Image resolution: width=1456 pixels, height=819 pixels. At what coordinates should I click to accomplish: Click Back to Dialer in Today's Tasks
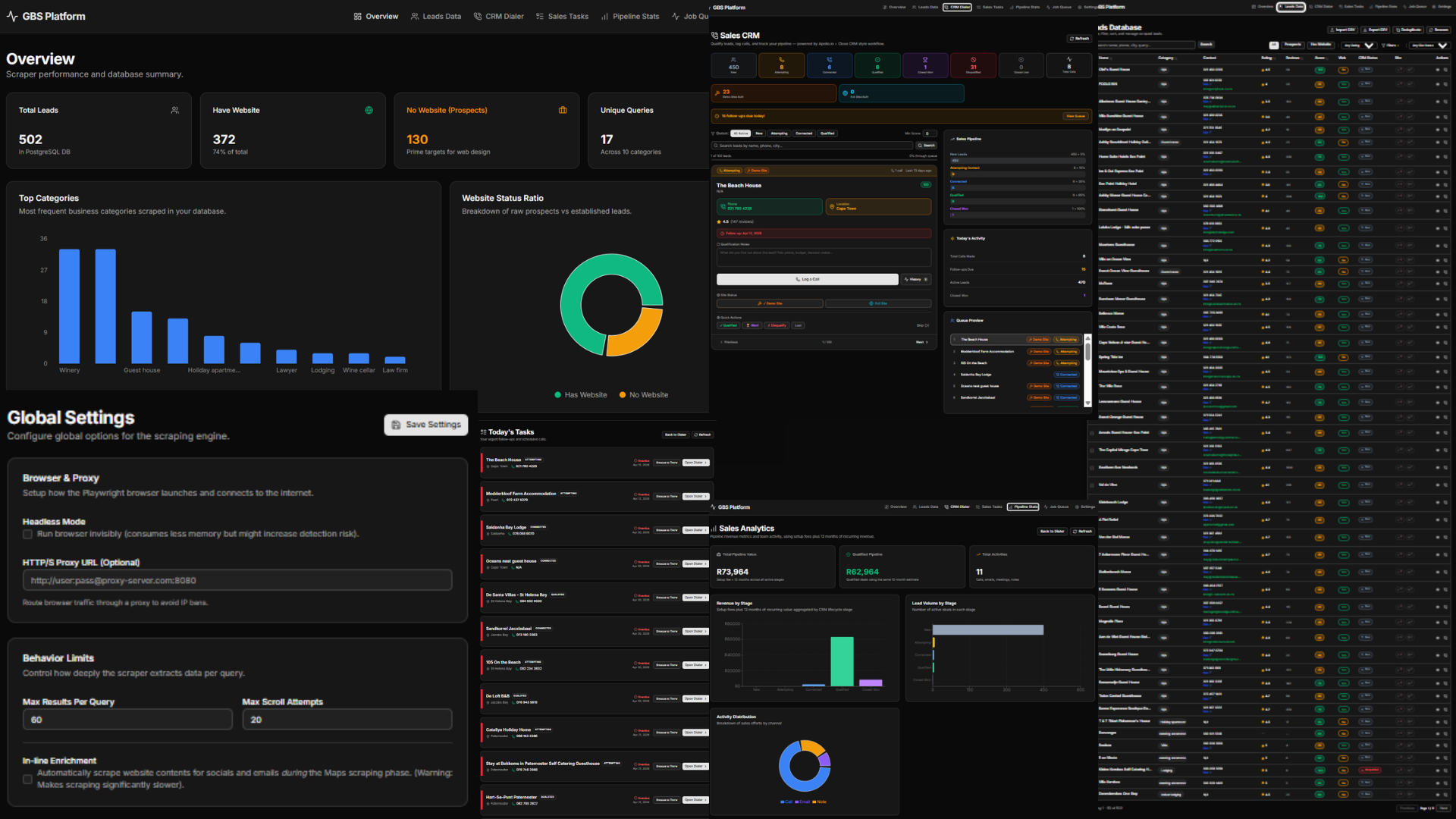coord(675,435)
